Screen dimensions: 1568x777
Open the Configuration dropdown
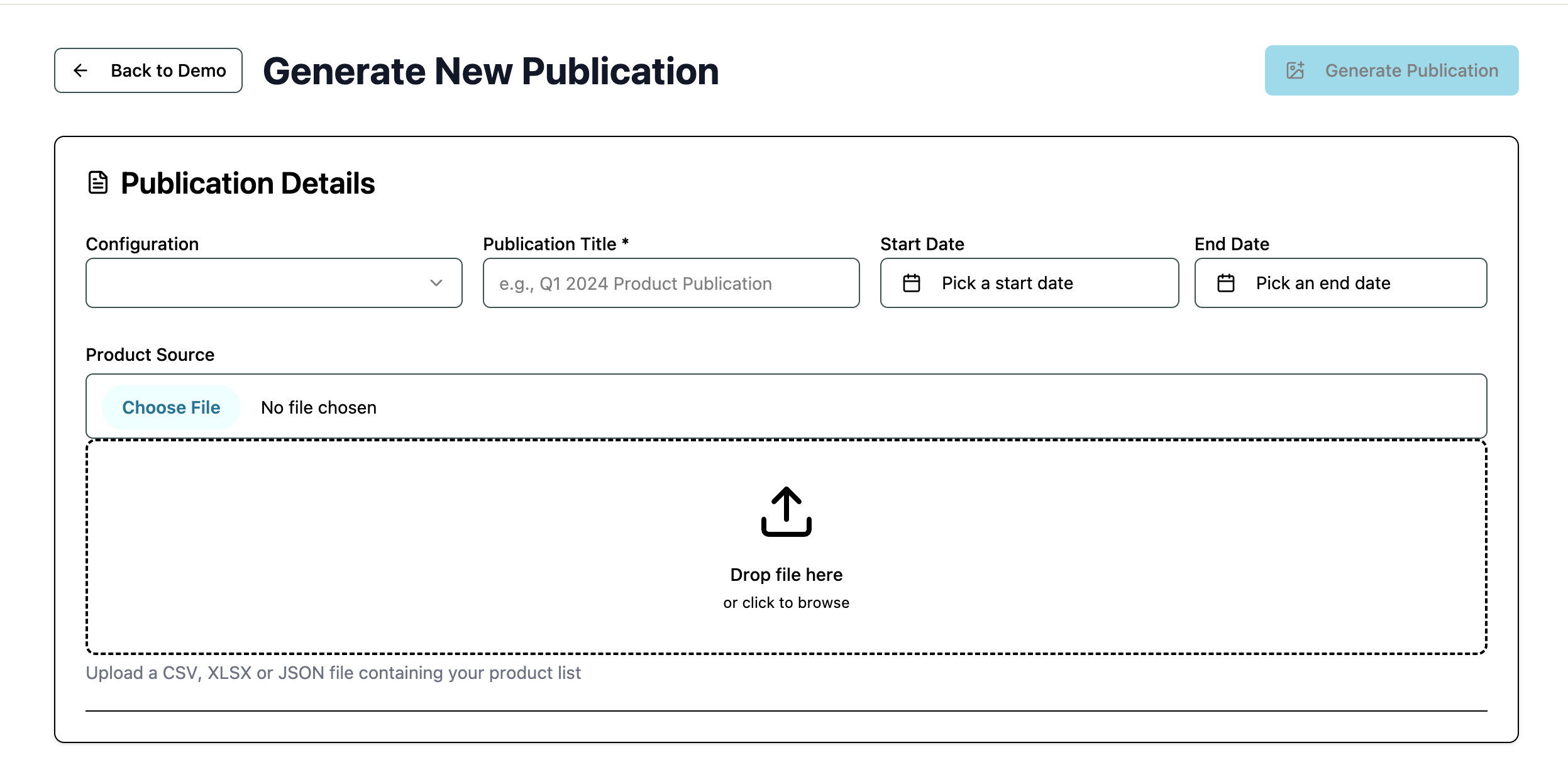click(274, 283)
